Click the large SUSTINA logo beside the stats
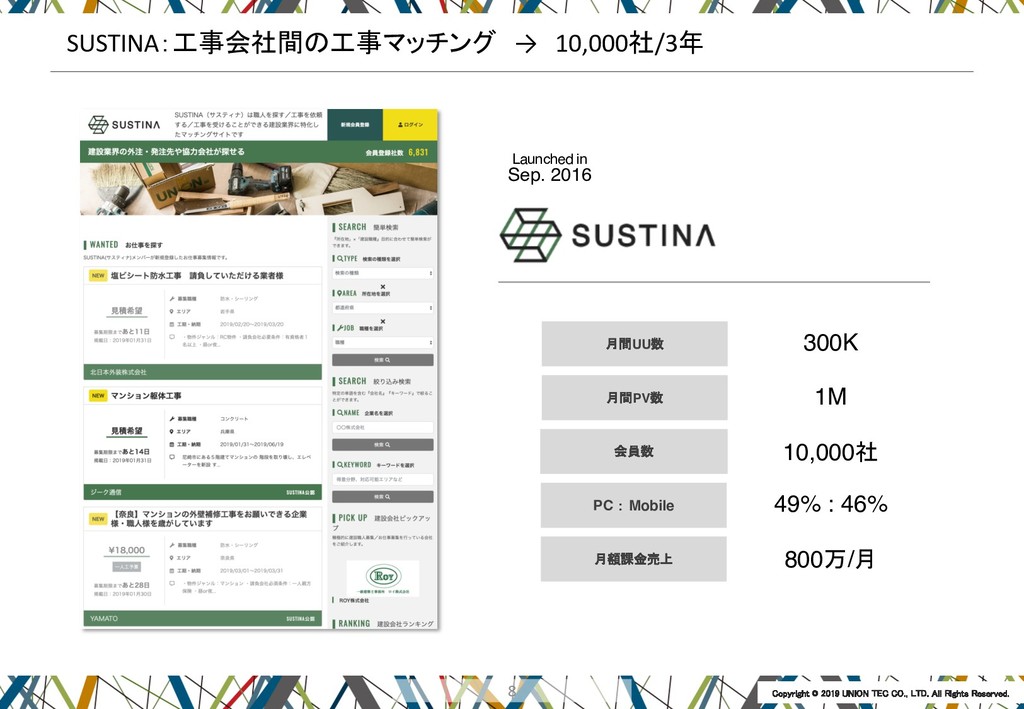 pyautogui.click(x=607, y=235)
